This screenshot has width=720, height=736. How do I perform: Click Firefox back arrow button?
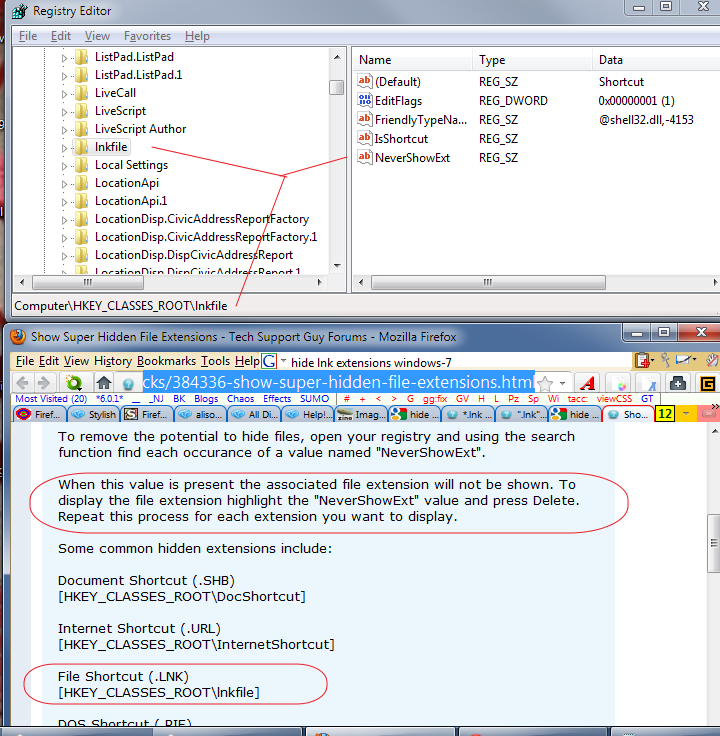tap(22, 383)
